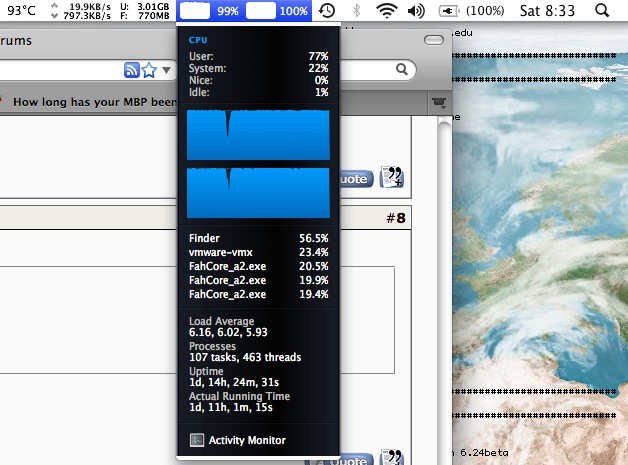Open the battery status icon

[x=449, y=11]
